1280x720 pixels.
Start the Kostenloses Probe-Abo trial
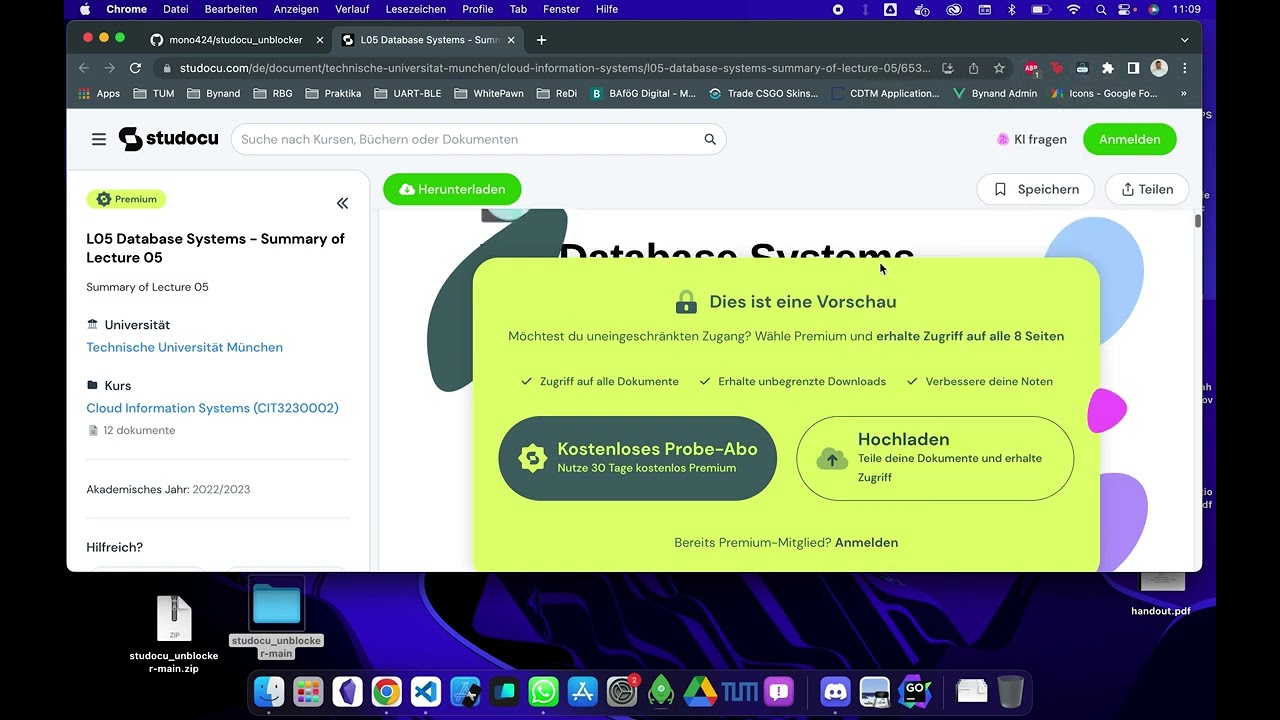[x=637, y=458]
